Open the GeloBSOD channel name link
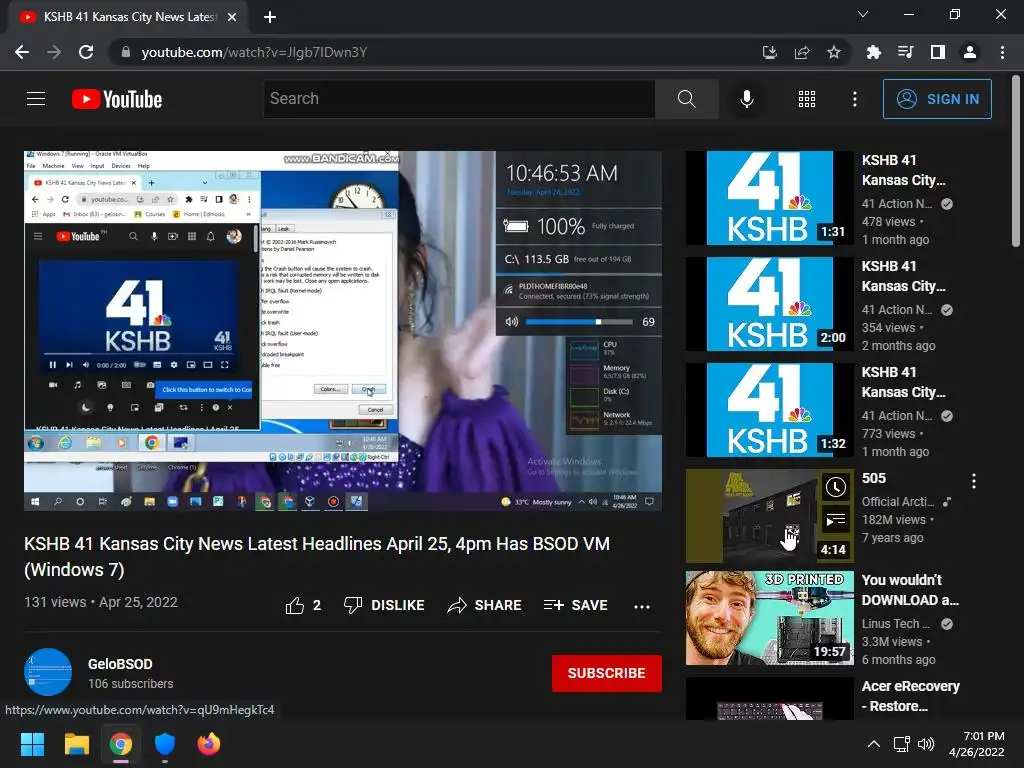Screen dimensions: 1024x768 pos(120,664)
